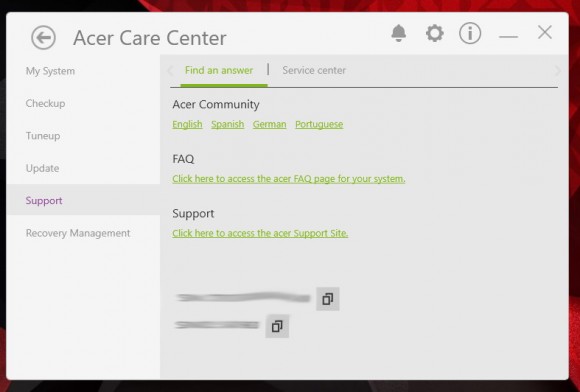Close the Acer Care Center window

[x=545, y=33]
